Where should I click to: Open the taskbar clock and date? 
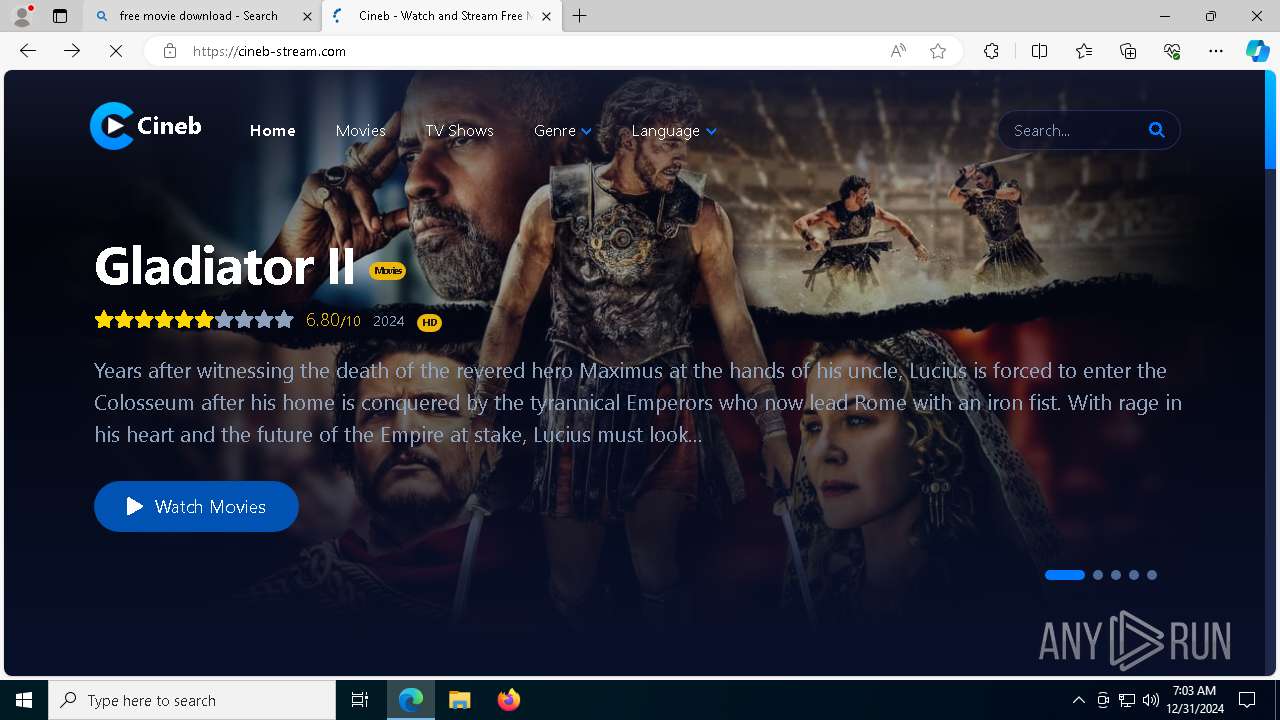(x=1197, y=700)
